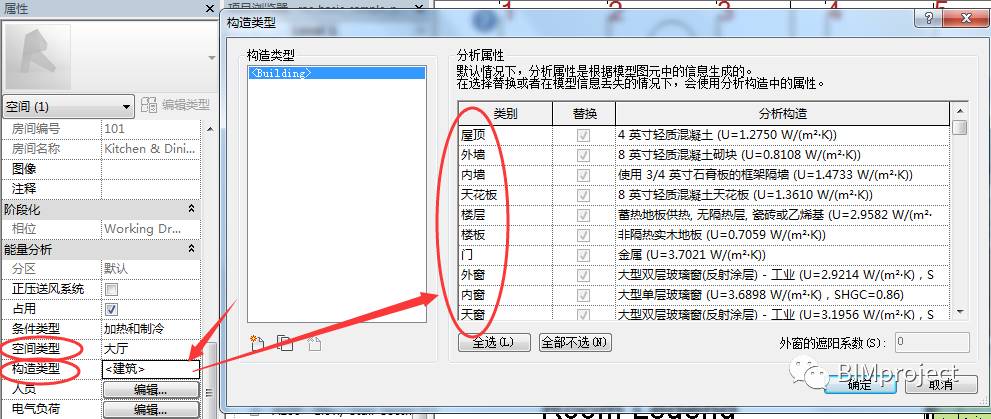991x419 pixels.
Task: Open the 空间 (1) type selector dropdown
Action: coord(69,107)
